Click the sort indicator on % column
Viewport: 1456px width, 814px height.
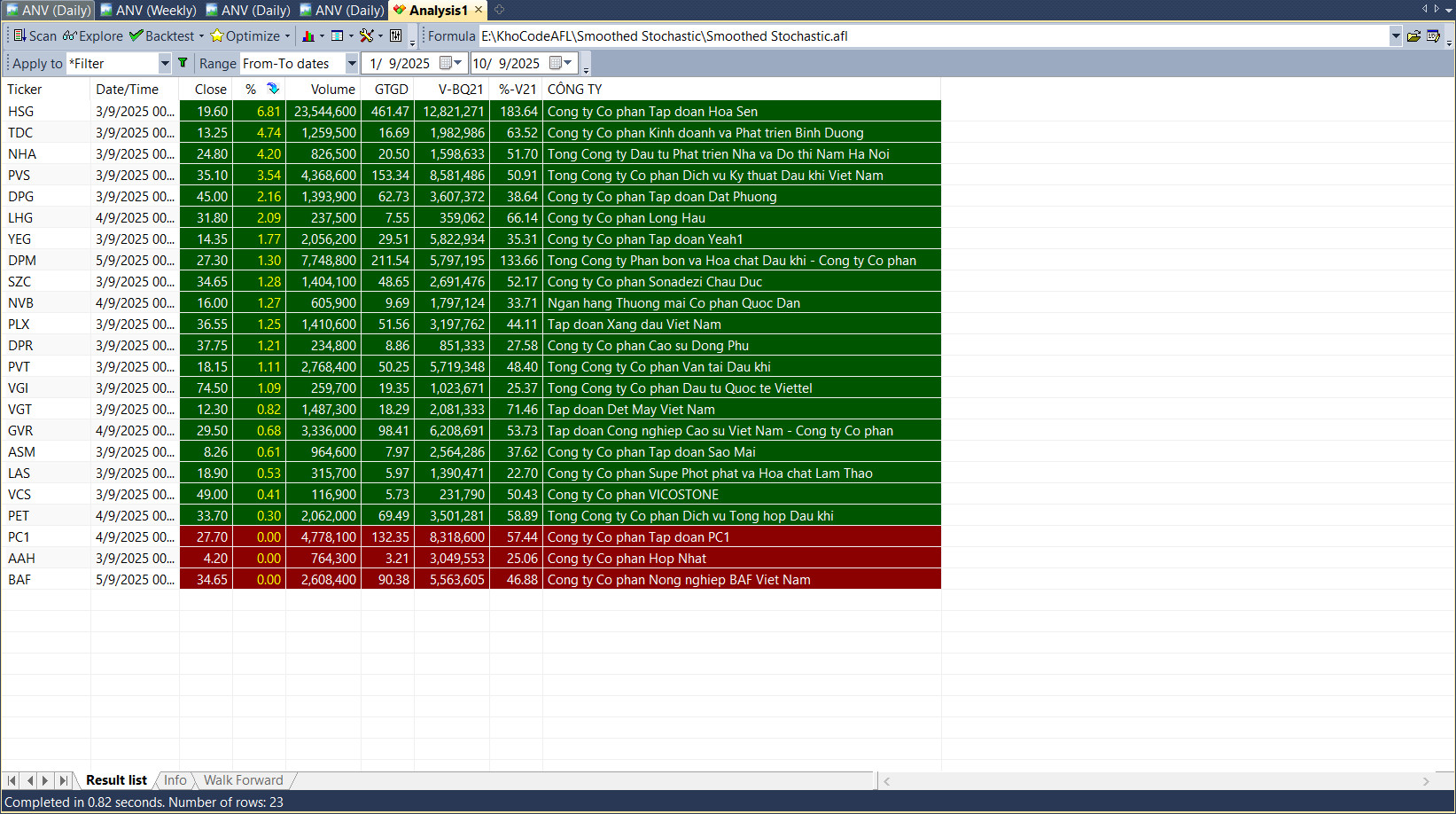tap(273, 89)
